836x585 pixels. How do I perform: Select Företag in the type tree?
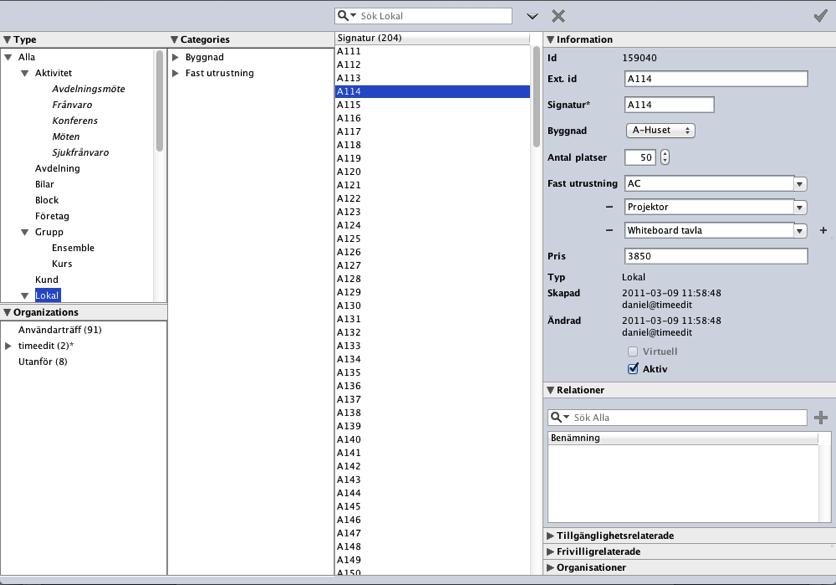click(52, 217)
